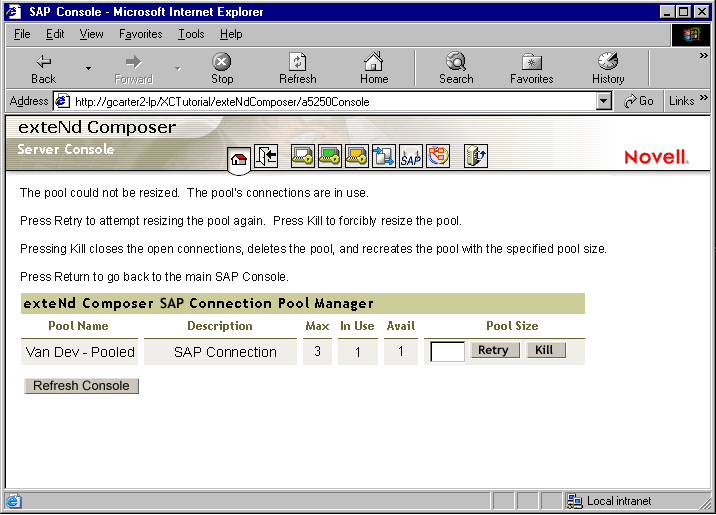Open the Edit menu
This screenshot has width=716, height=515.
tap(55, 34)
